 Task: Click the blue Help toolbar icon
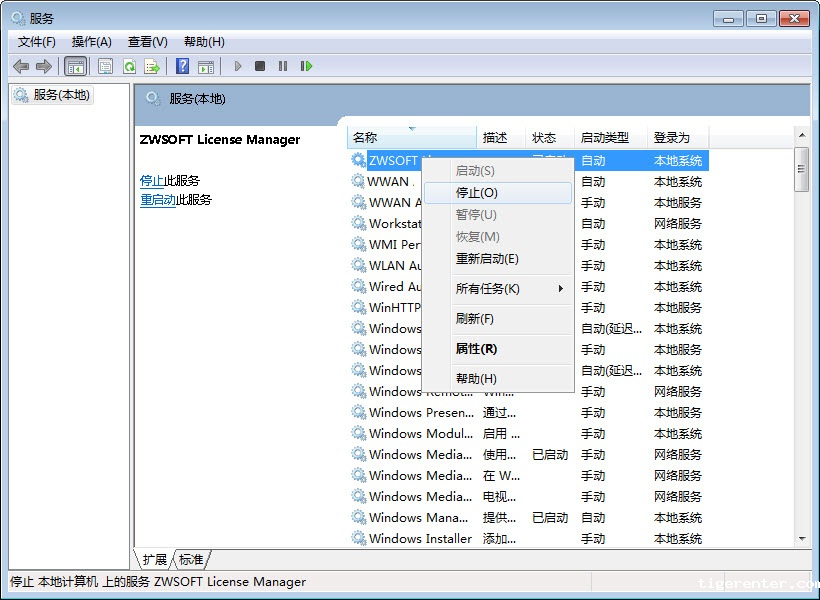[182, 66]
